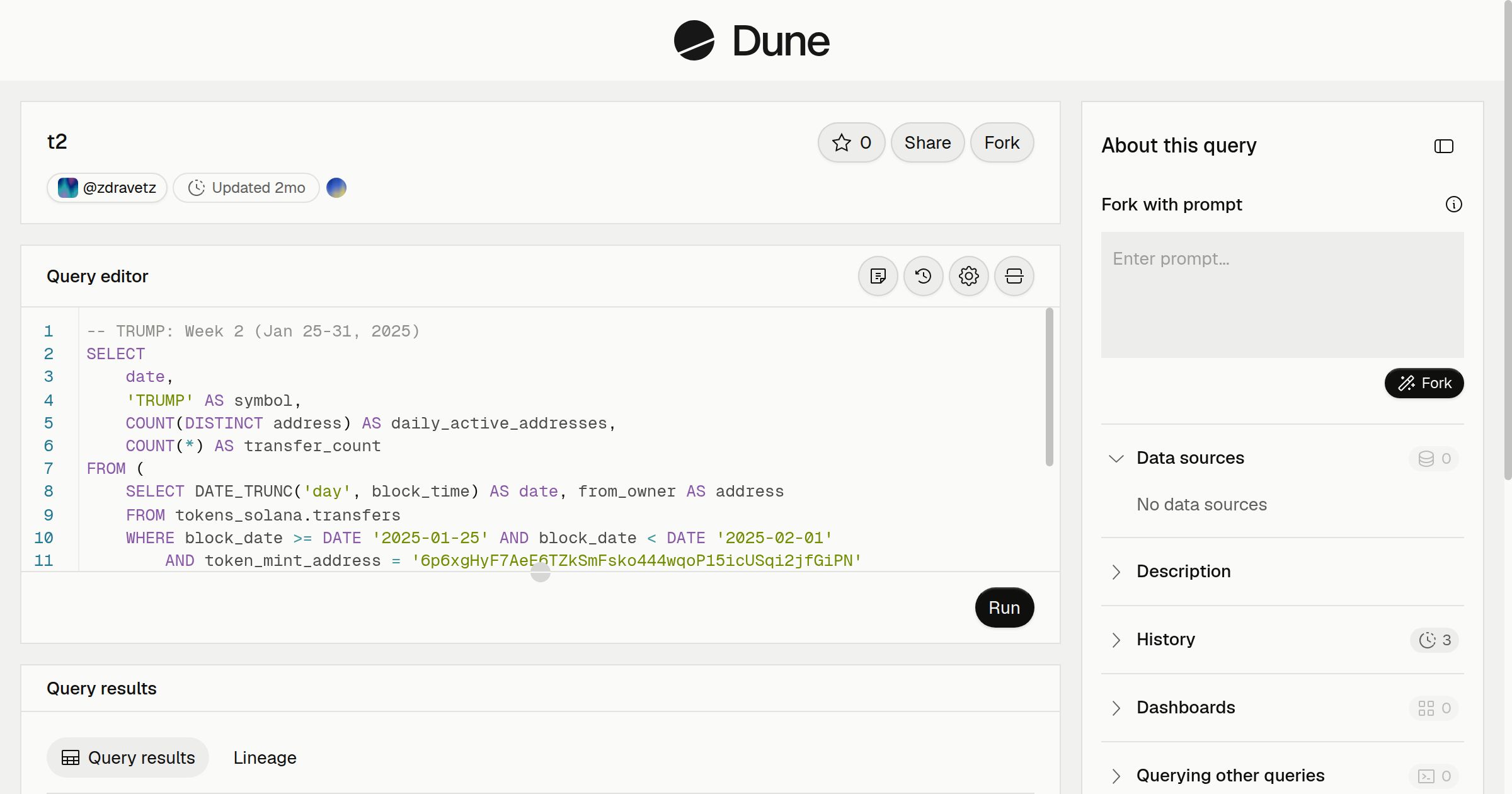Click the 't2' query title

[57, 141]
